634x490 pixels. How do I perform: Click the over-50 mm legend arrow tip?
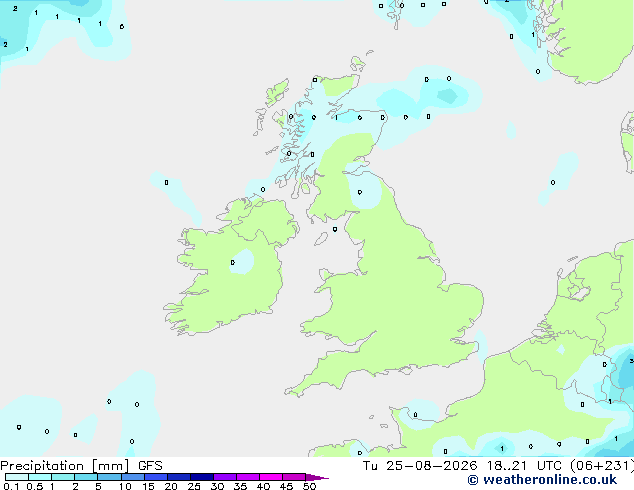pos(317,477)
